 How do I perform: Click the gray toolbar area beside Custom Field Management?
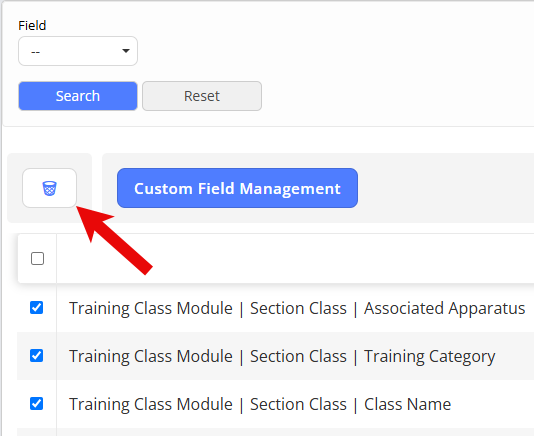(x=445, y=188)
